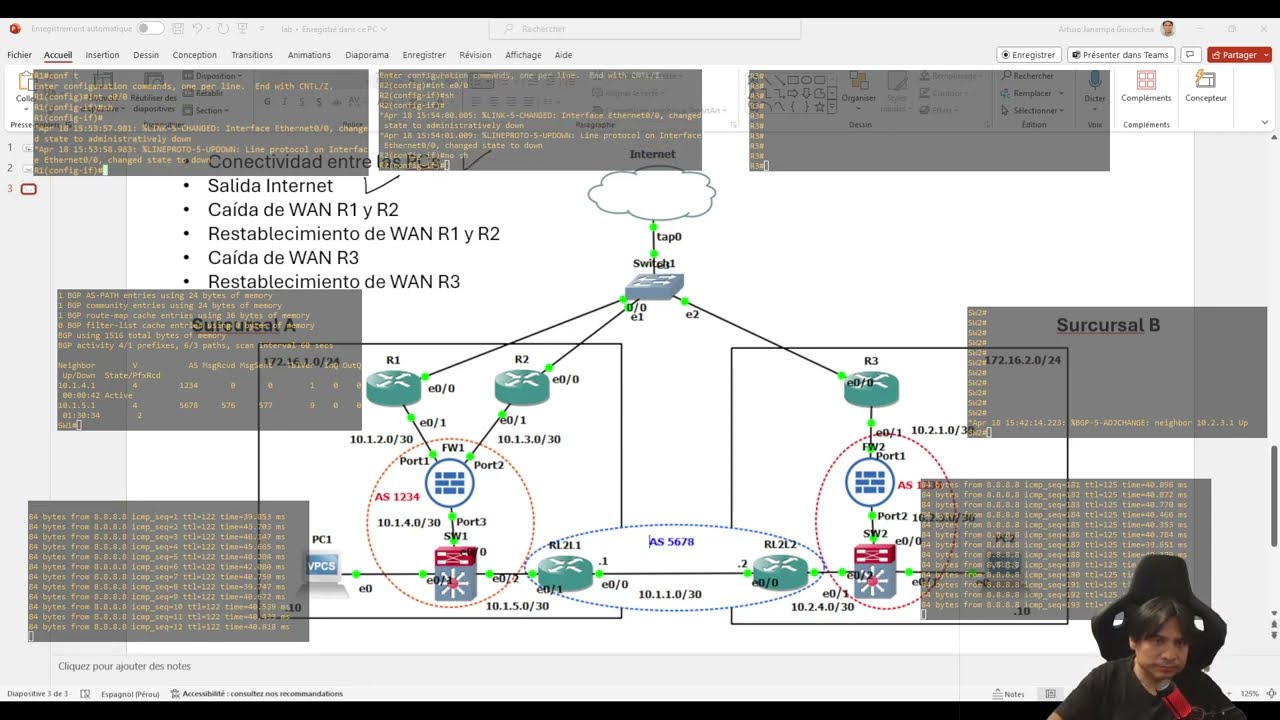Select the R2 router icon in diagram
1280x720 pixels.
[522, 388]
